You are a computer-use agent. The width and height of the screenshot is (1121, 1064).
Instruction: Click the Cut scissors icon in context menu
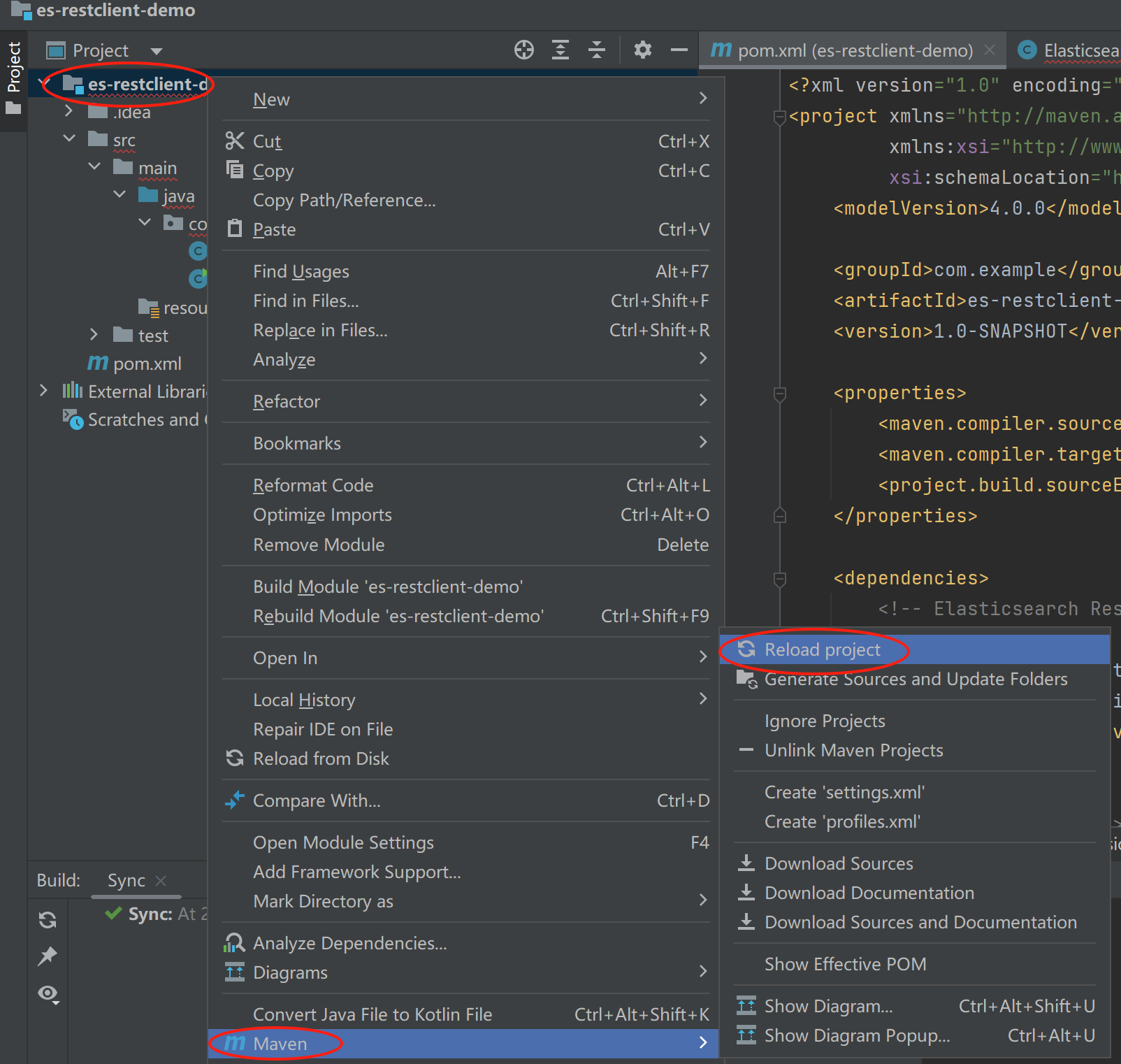[235, 141]
